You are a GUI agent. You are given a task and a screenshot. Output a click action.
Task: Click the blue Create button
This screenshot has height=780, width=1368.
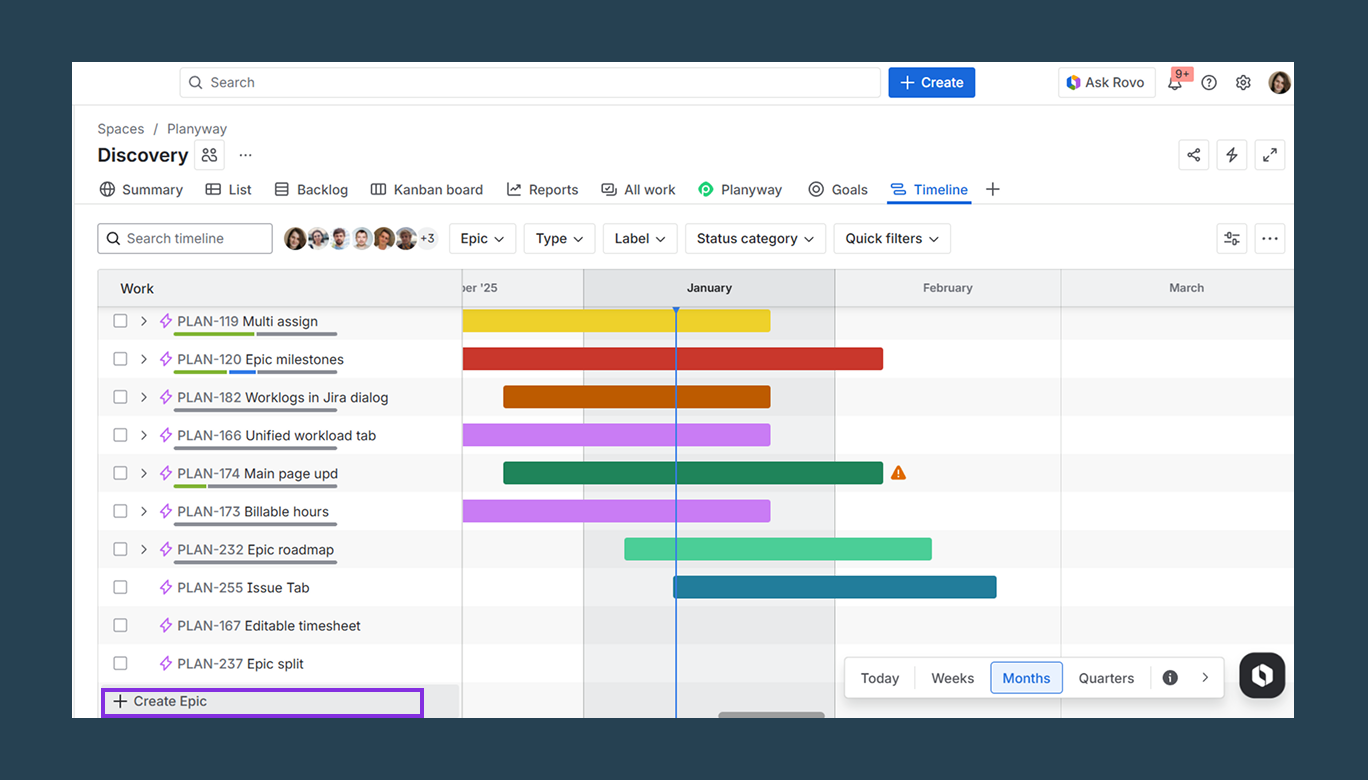point(932,83)
